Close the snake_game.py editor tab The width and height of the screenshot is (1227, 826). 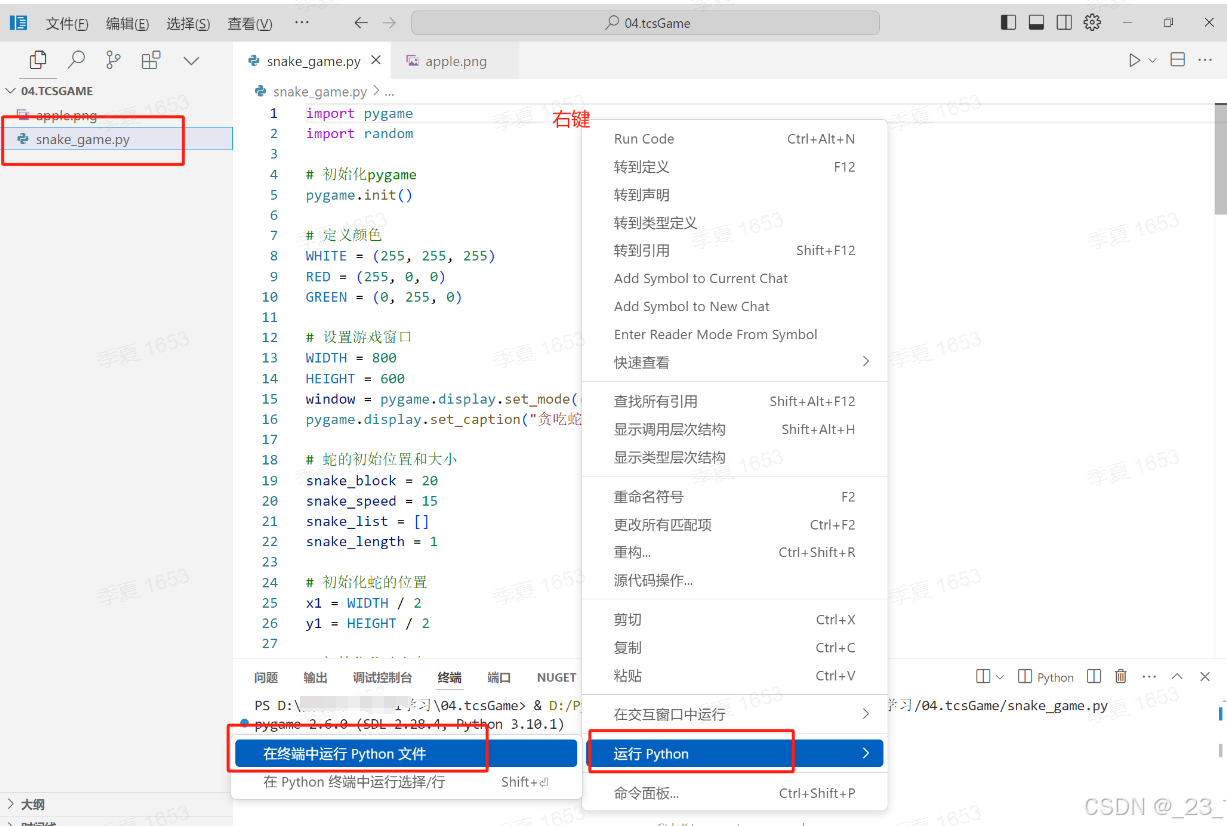[x=376, y=61]
